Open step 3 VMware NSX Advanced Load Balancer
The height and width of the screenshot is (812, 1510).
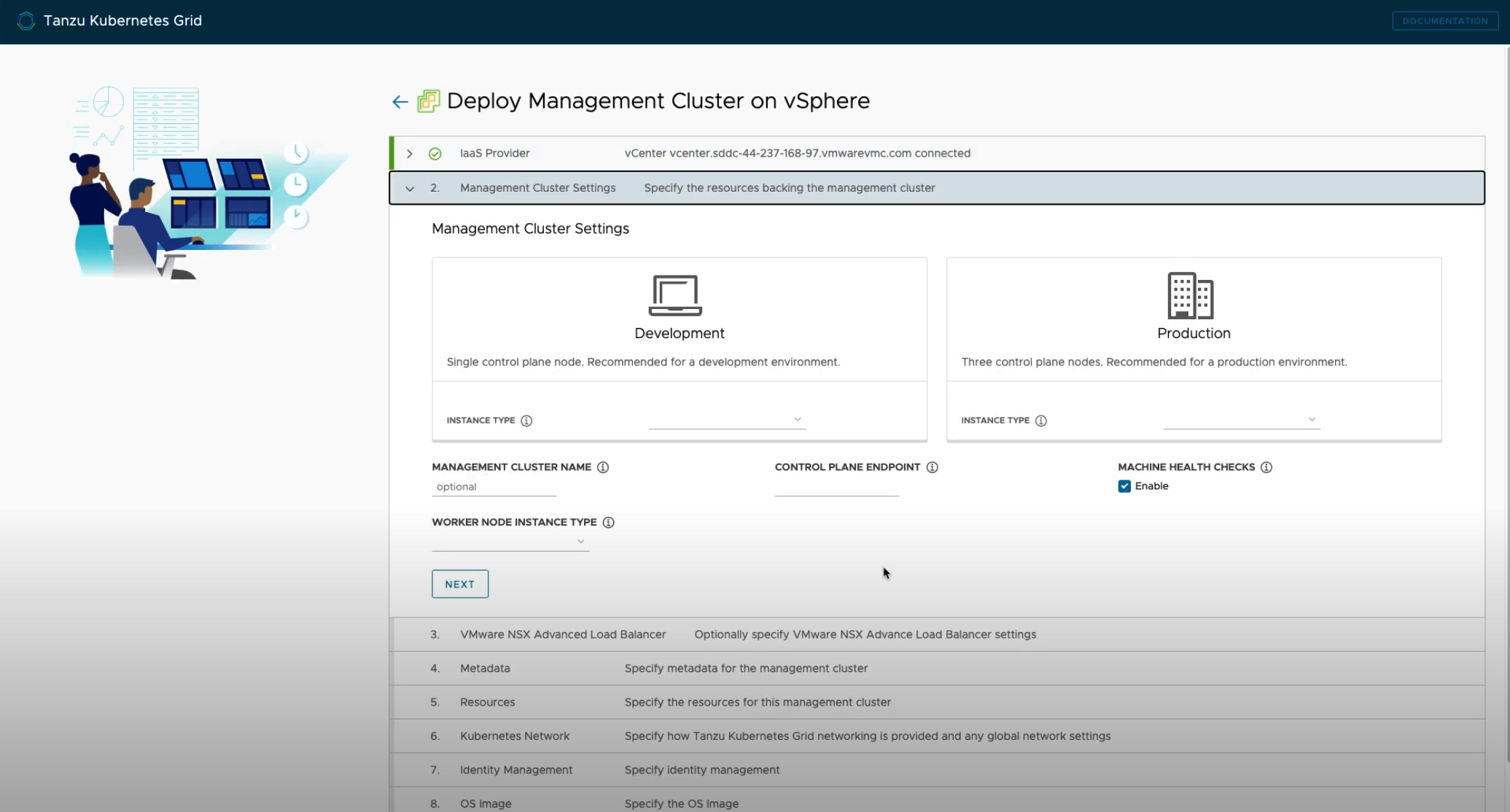pyautogui.click(x=938, y=635)
